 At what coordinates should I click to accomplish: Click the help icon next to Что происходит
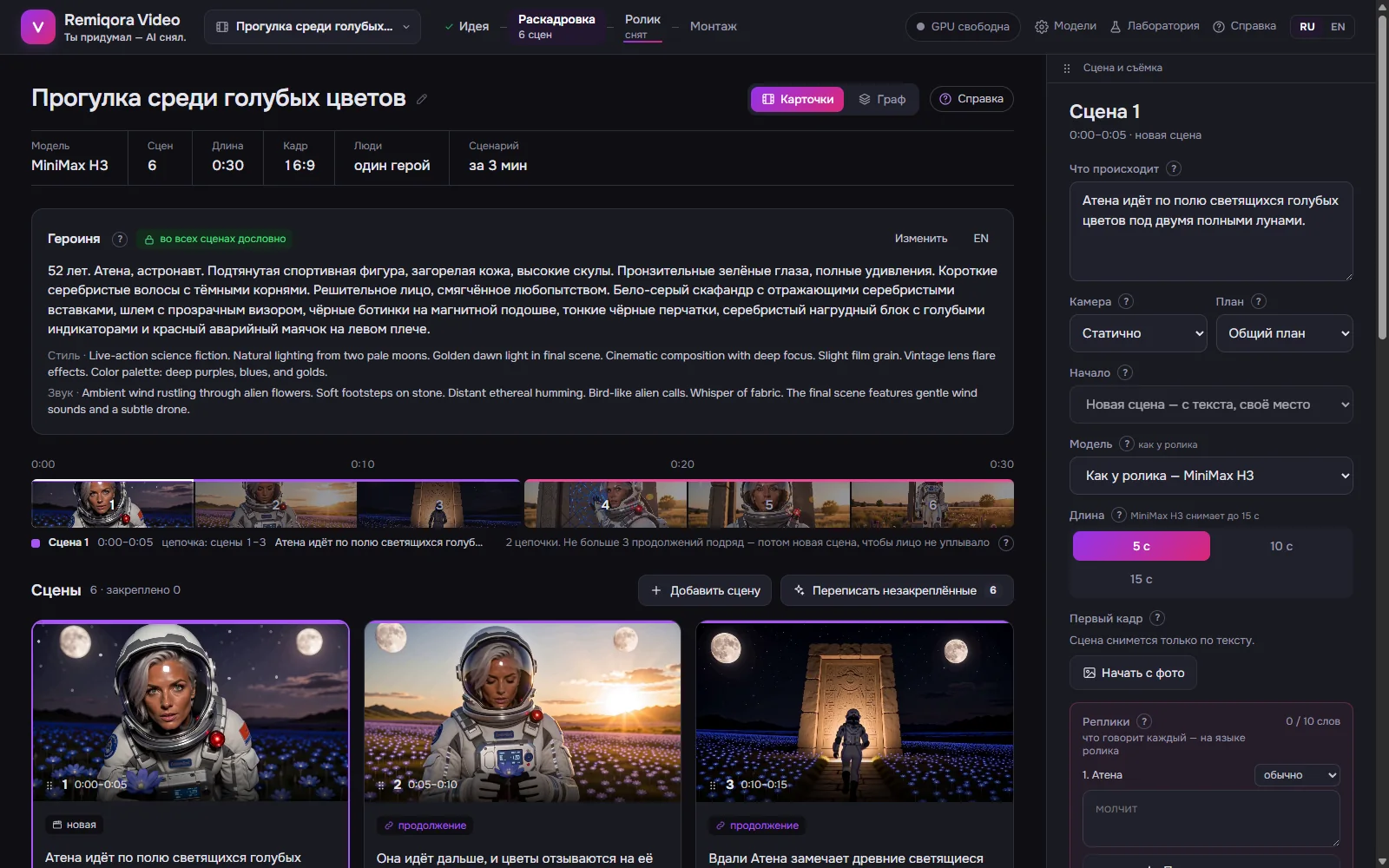point(1174,168)
